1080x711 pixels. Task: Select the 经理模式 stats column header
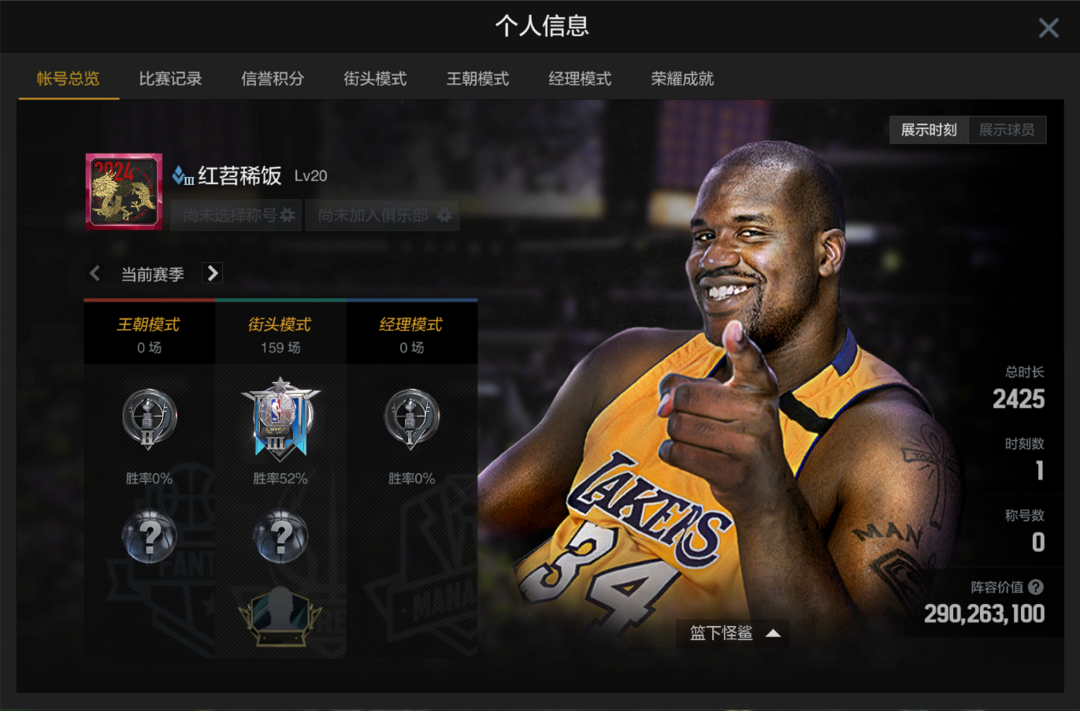tap(411, 333)
